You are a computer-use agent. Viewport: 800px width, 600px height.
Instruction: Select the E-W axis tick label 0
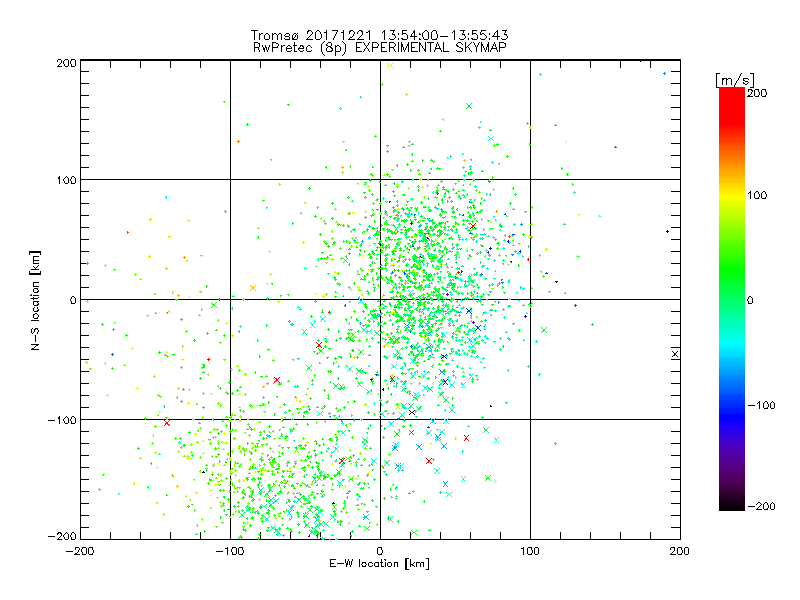coord(380,551)
